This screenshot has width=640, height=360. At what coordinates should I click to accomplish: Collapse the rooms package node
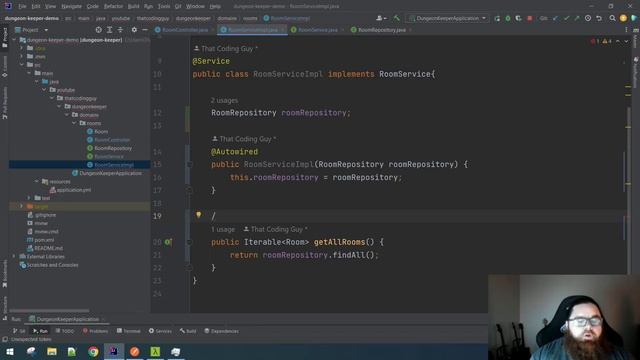pos(74,123)
